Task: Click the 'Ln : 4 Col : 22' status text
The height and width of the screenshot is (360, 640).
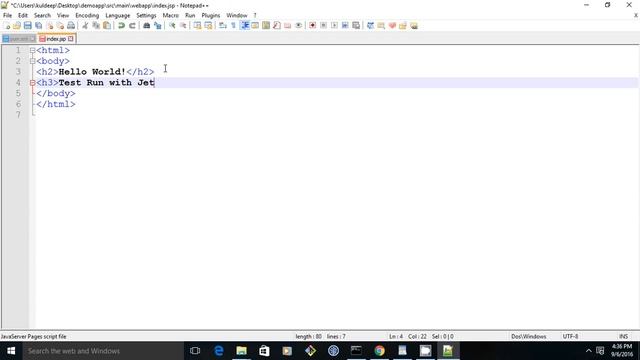Action: tap(408, 336)
